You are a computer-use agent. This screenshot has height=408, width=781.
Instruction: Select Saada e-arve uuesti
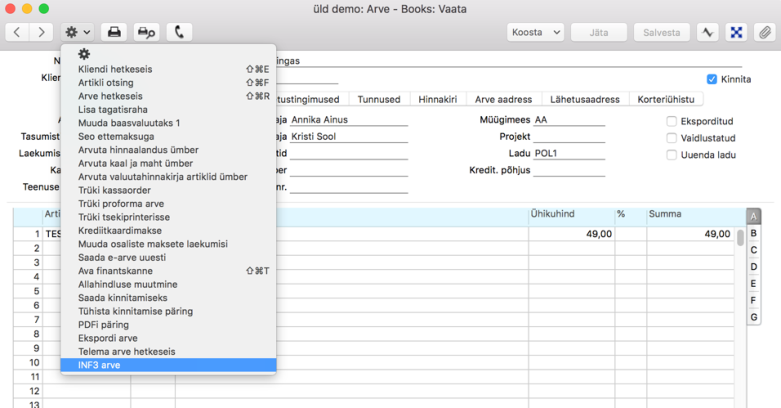[x=168, y=258]
